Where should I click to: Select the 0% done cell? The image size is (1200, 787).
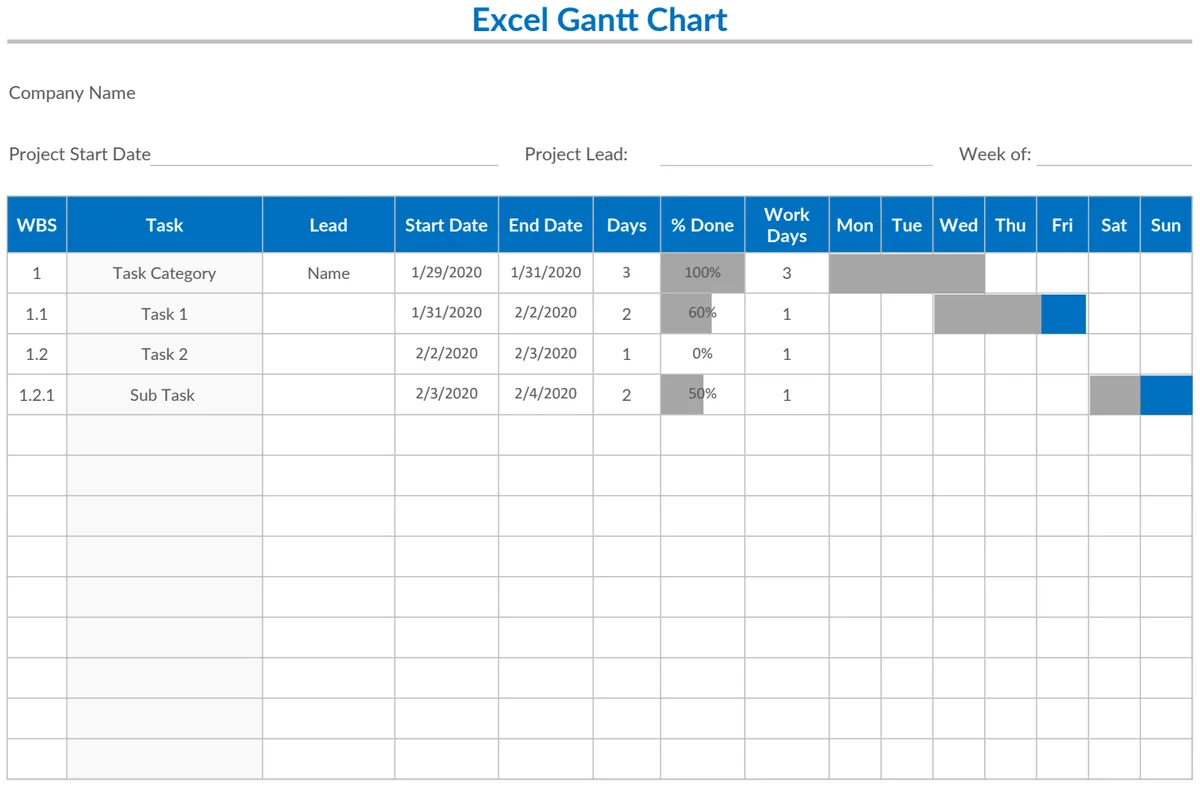coord(702,354)
